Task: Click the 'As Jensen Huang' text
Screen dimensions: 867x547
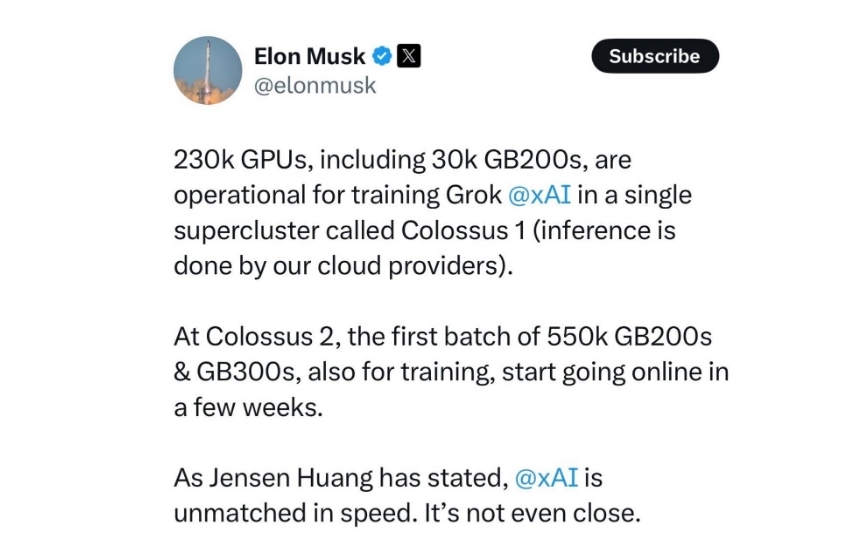Action: point(273,477)
